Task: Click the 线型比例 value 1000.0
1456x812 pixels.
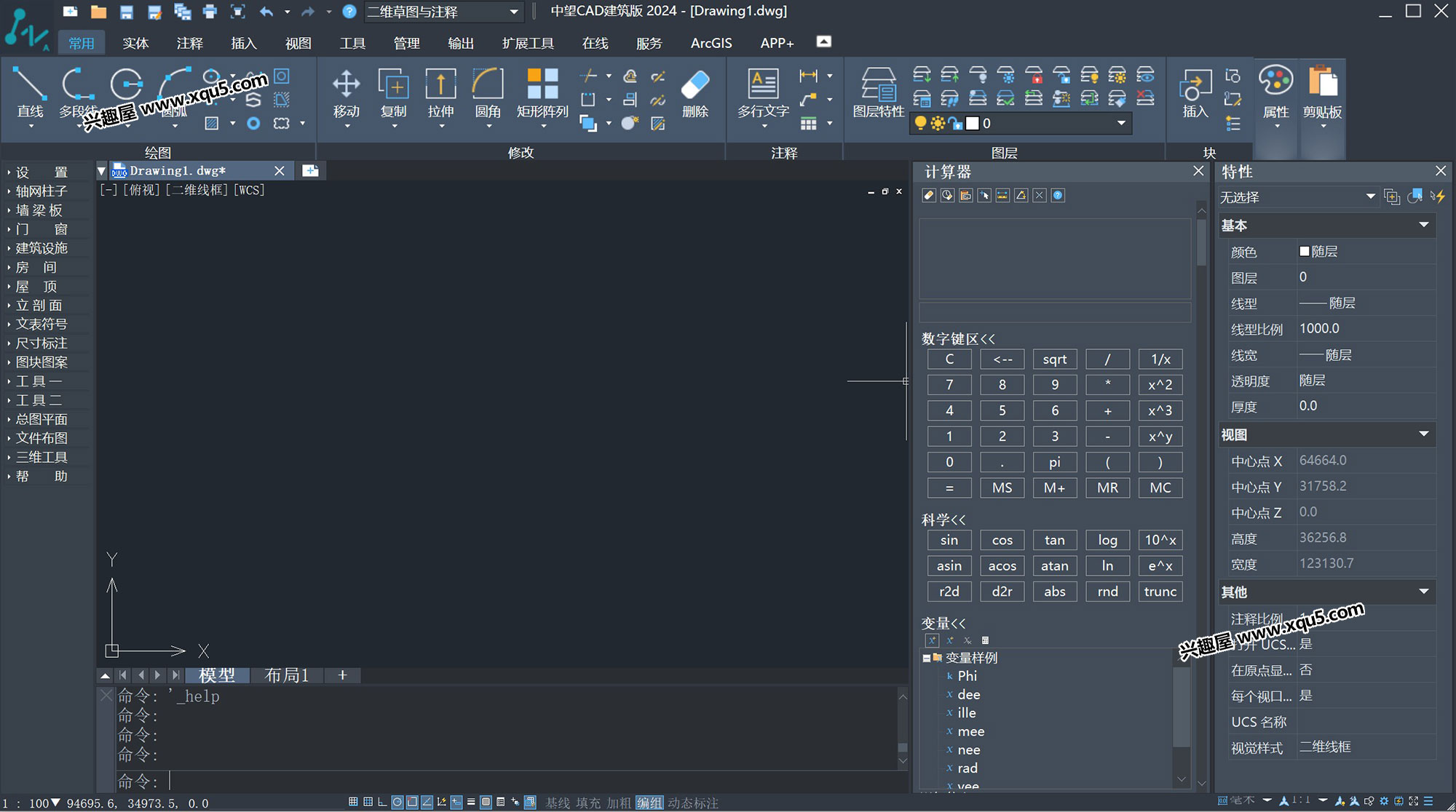Action: coord(1319,329)
